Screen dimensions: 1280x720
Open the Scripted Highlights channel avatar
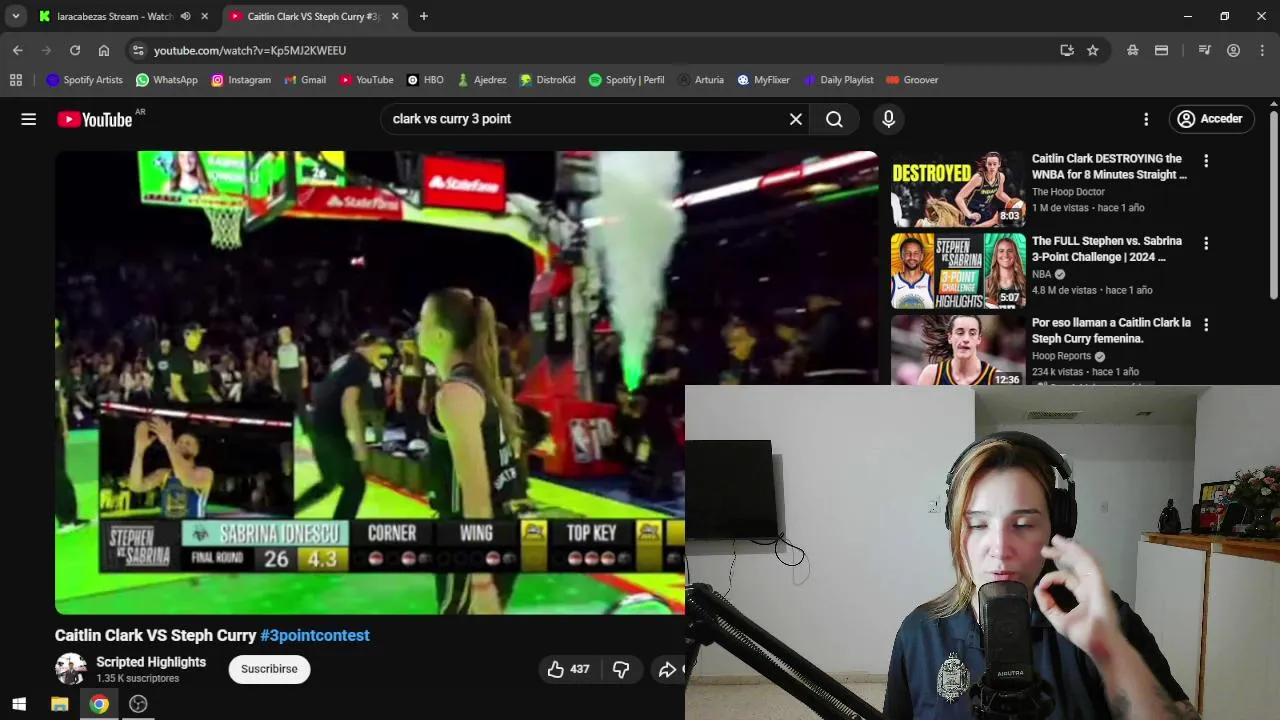tap(71, 669)
